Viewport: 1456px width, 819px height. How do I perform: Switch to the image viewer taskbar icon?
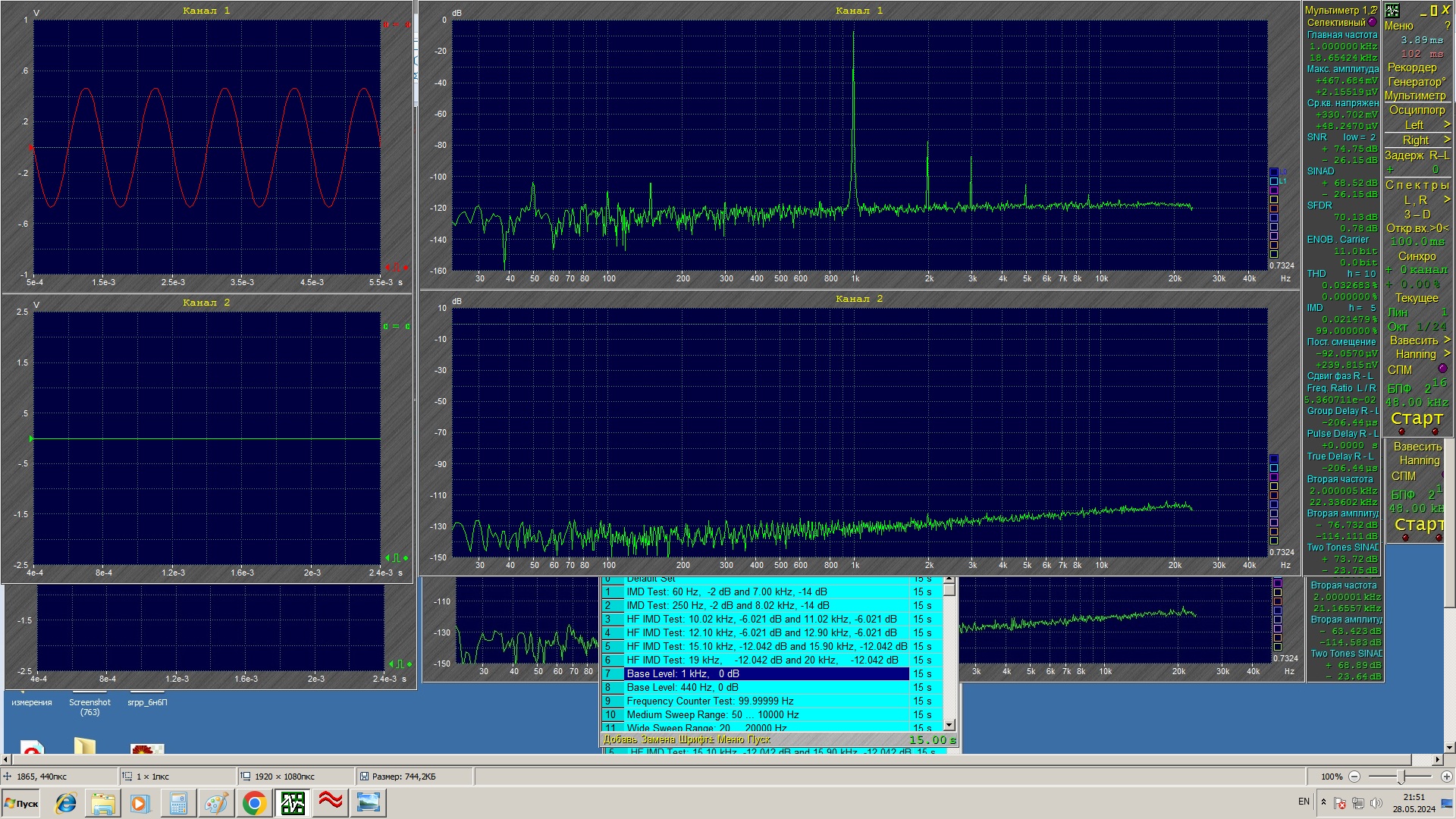tap(368, 803)
